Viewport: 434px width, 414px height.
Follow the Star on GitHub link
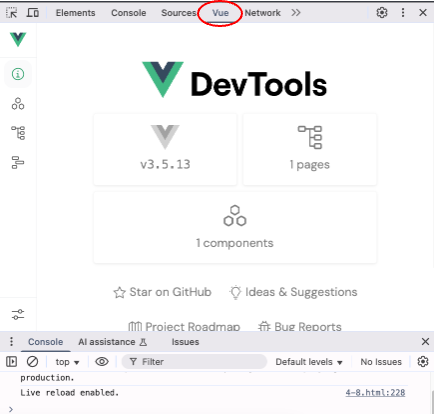click(162, 292)
